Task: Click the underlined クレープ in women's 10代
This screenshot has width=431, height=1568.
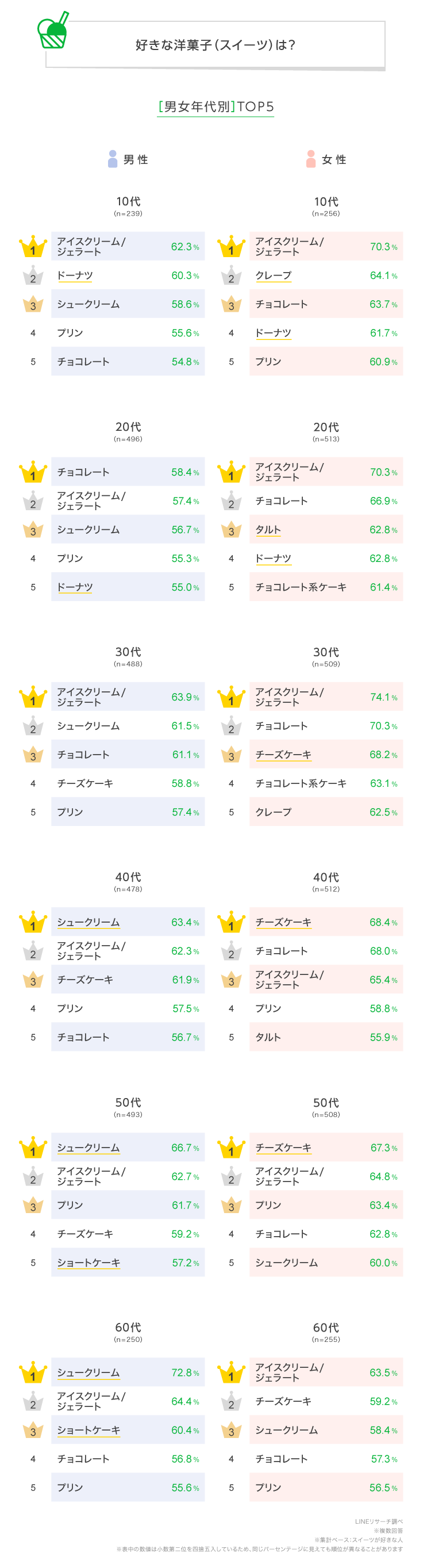Action: [x=273, y=276]
